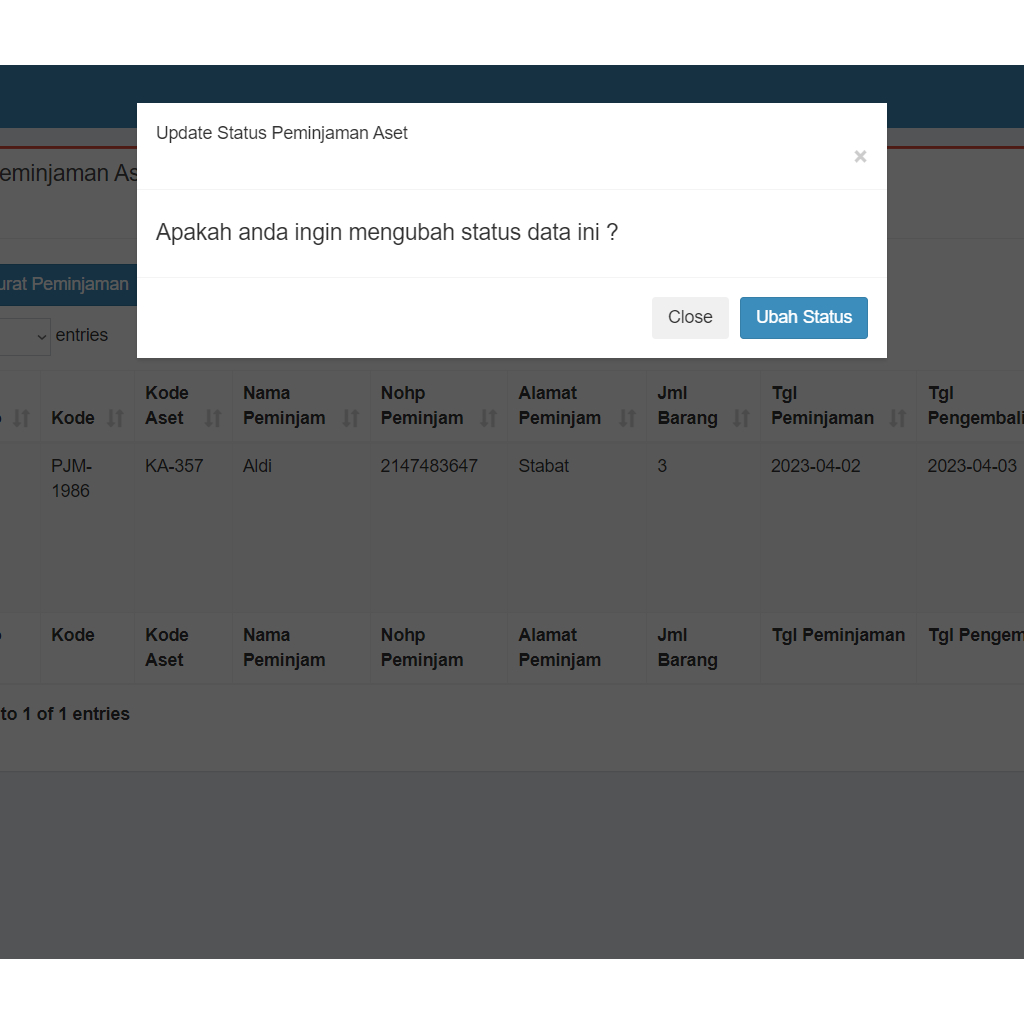Click the Surat Peminjaman button
The image size is (1024, 1024).
coord(65,284)
